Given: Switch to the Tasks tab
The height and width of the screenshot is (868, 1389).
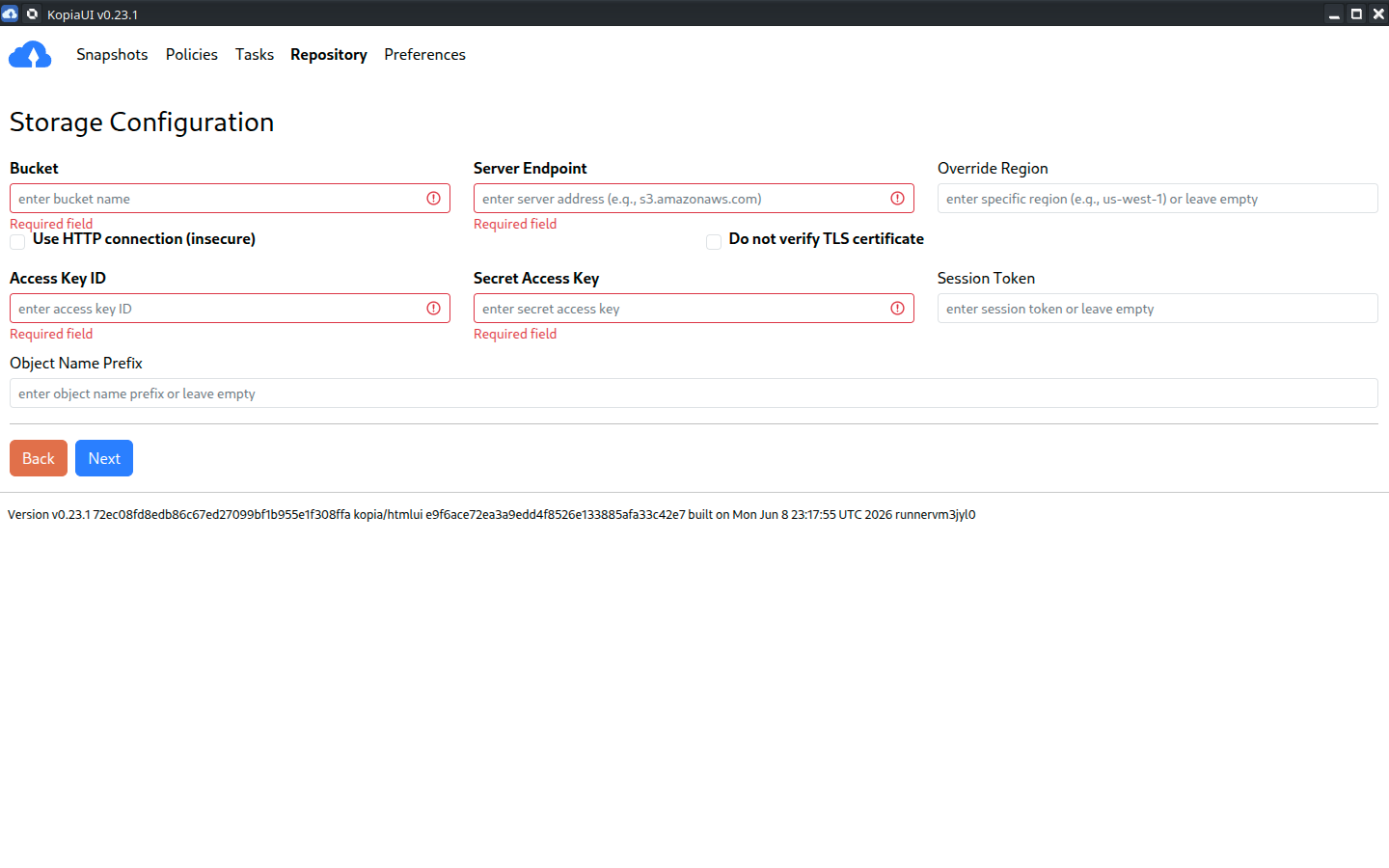Looking at the screenshot, I should [255, 55].
